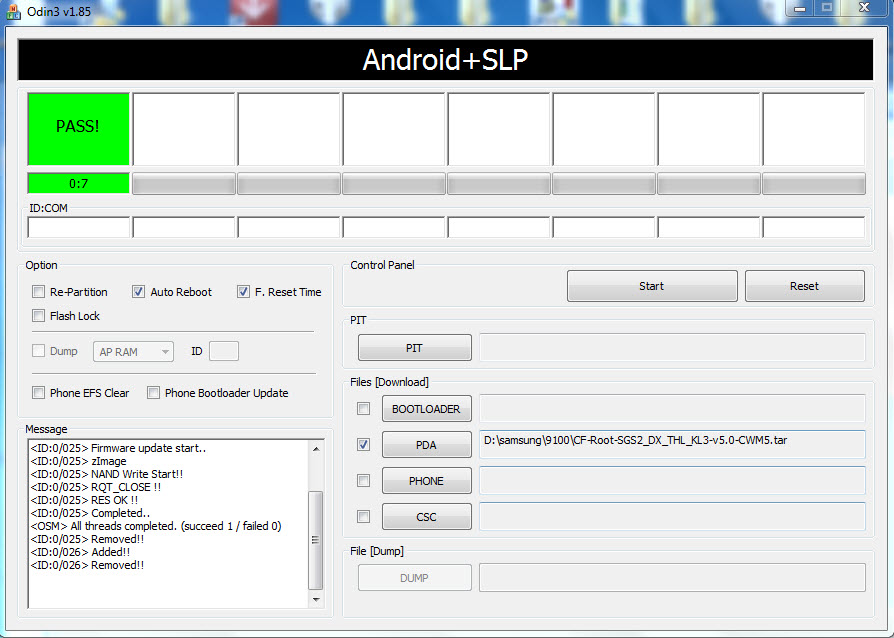Click the CSC file button
This screenshot has height=638, width=894.
[426, 517]
